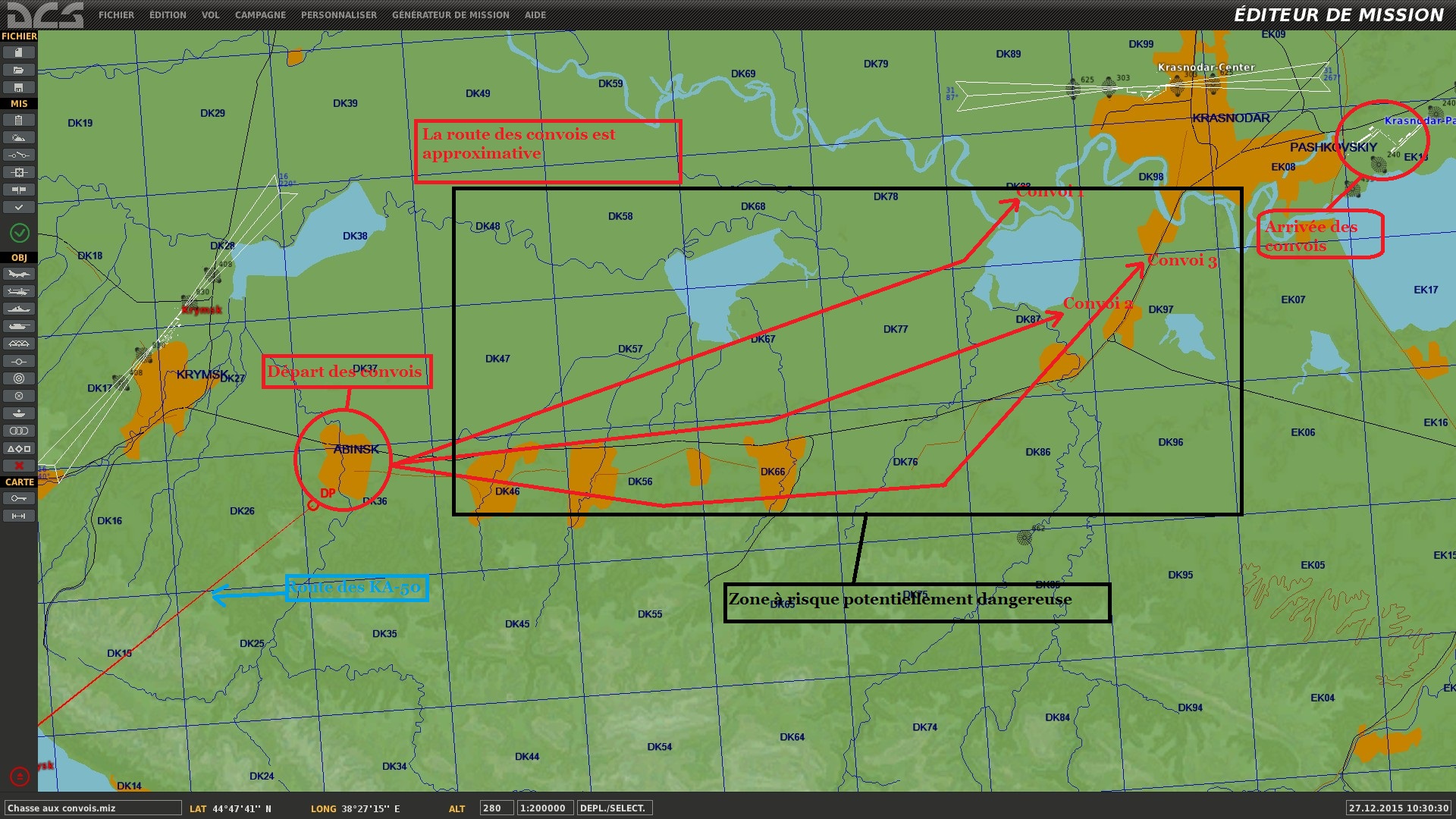Select the ship group tool
1456x819 pixels.
(x=19, y=309)
